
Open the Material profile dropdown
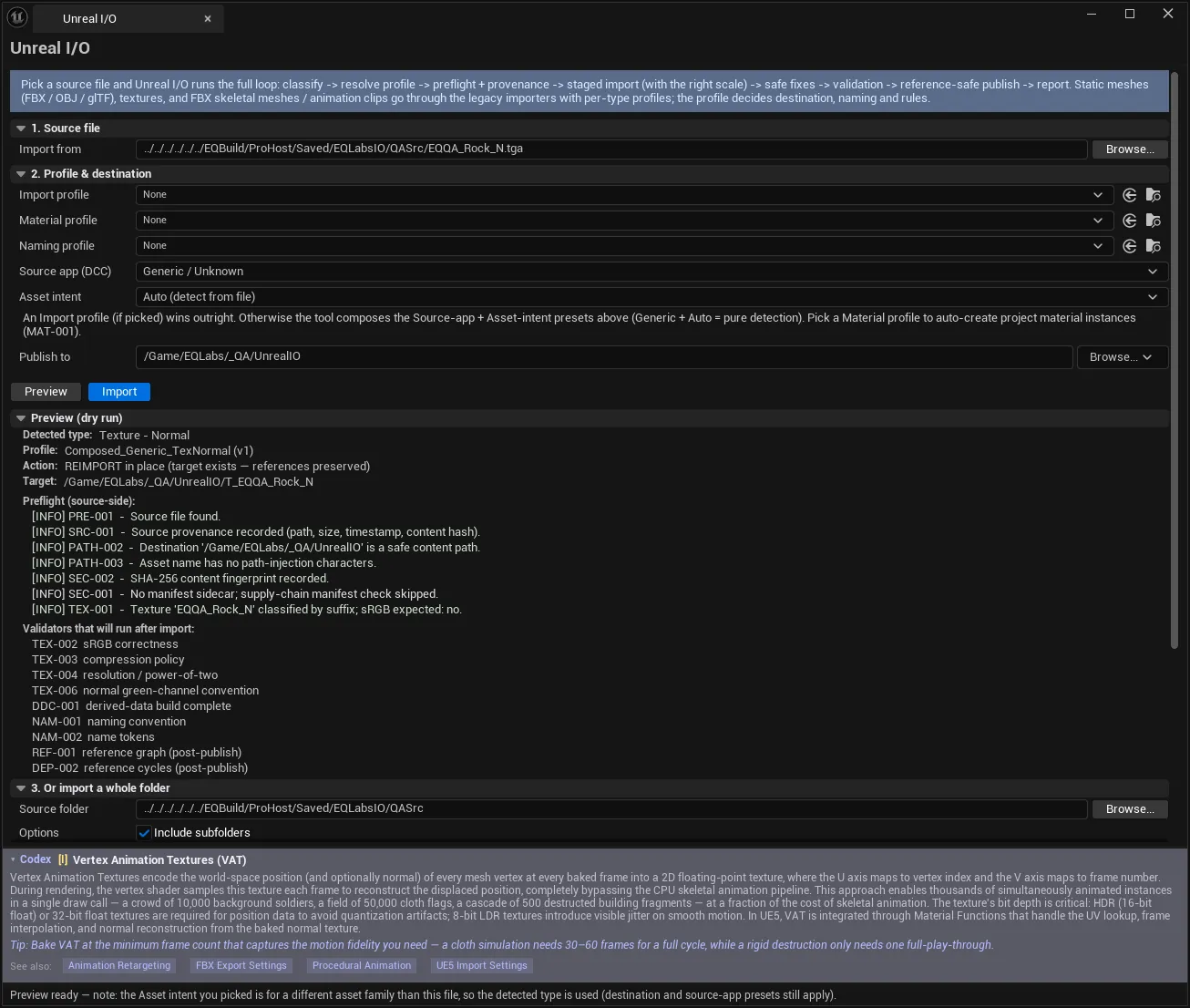point(624,221)
